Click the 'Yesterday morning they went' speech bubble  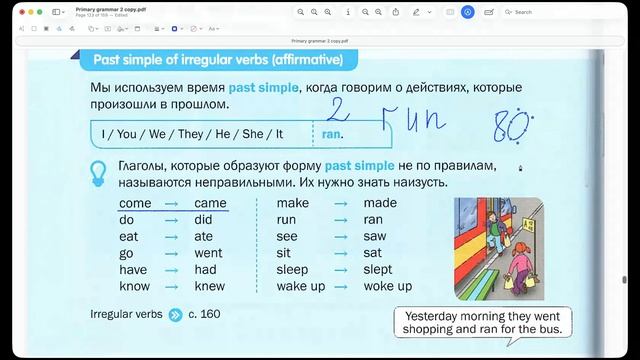click(483, 322)
